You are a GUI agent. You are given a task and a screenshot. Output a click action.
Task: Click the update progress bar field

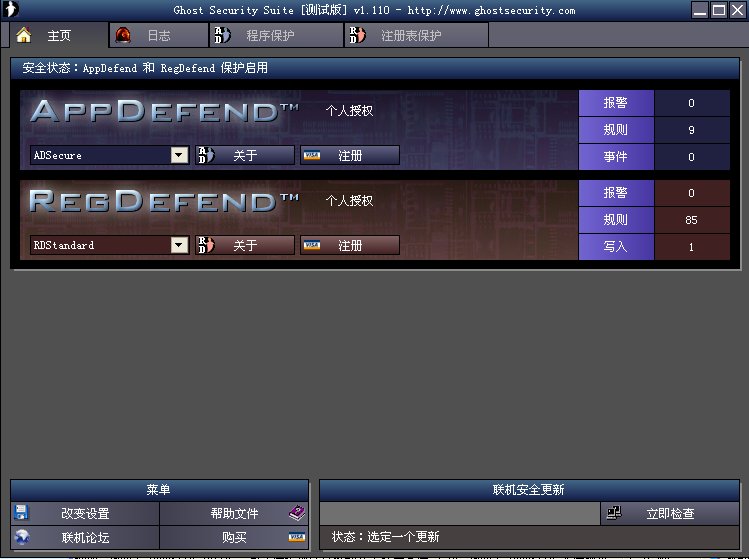[460, 513]
